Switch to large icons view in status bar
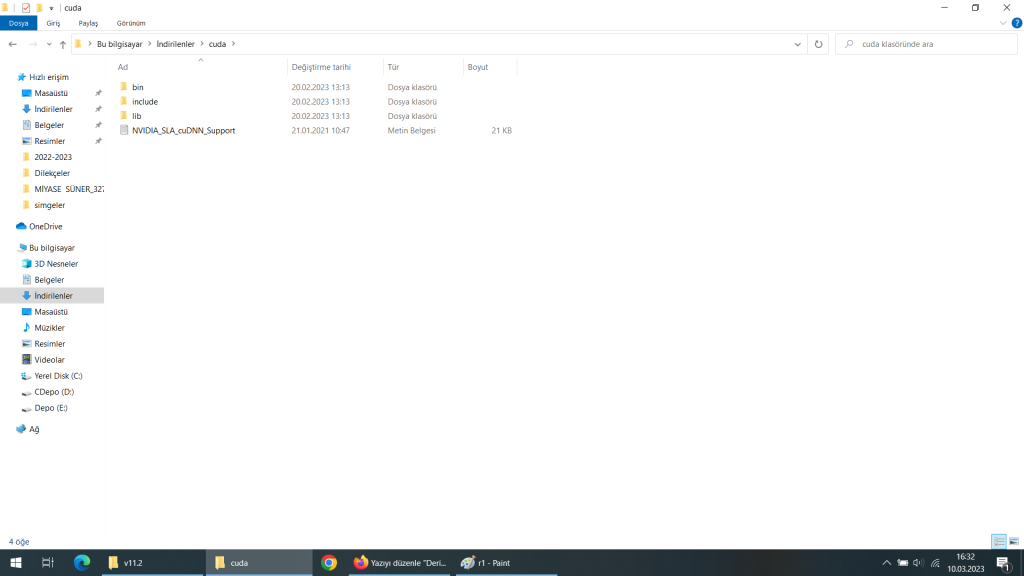This screenshot has height=576, width=1024. [1014, 541]
